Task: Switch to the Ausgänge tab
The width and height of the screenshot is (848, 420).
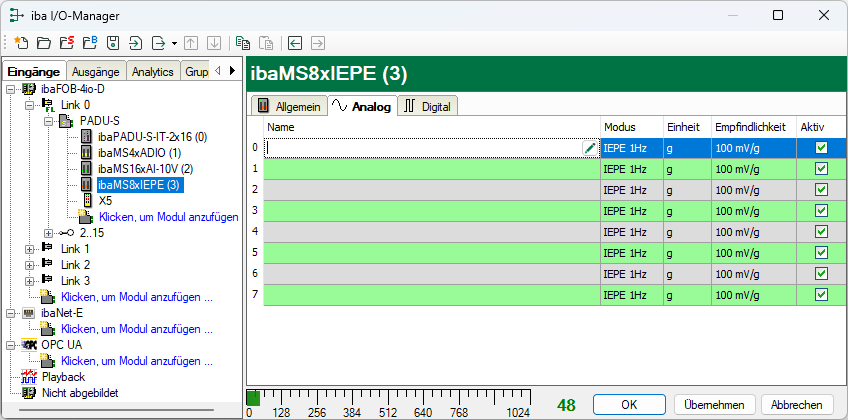Action: point(96,71)
